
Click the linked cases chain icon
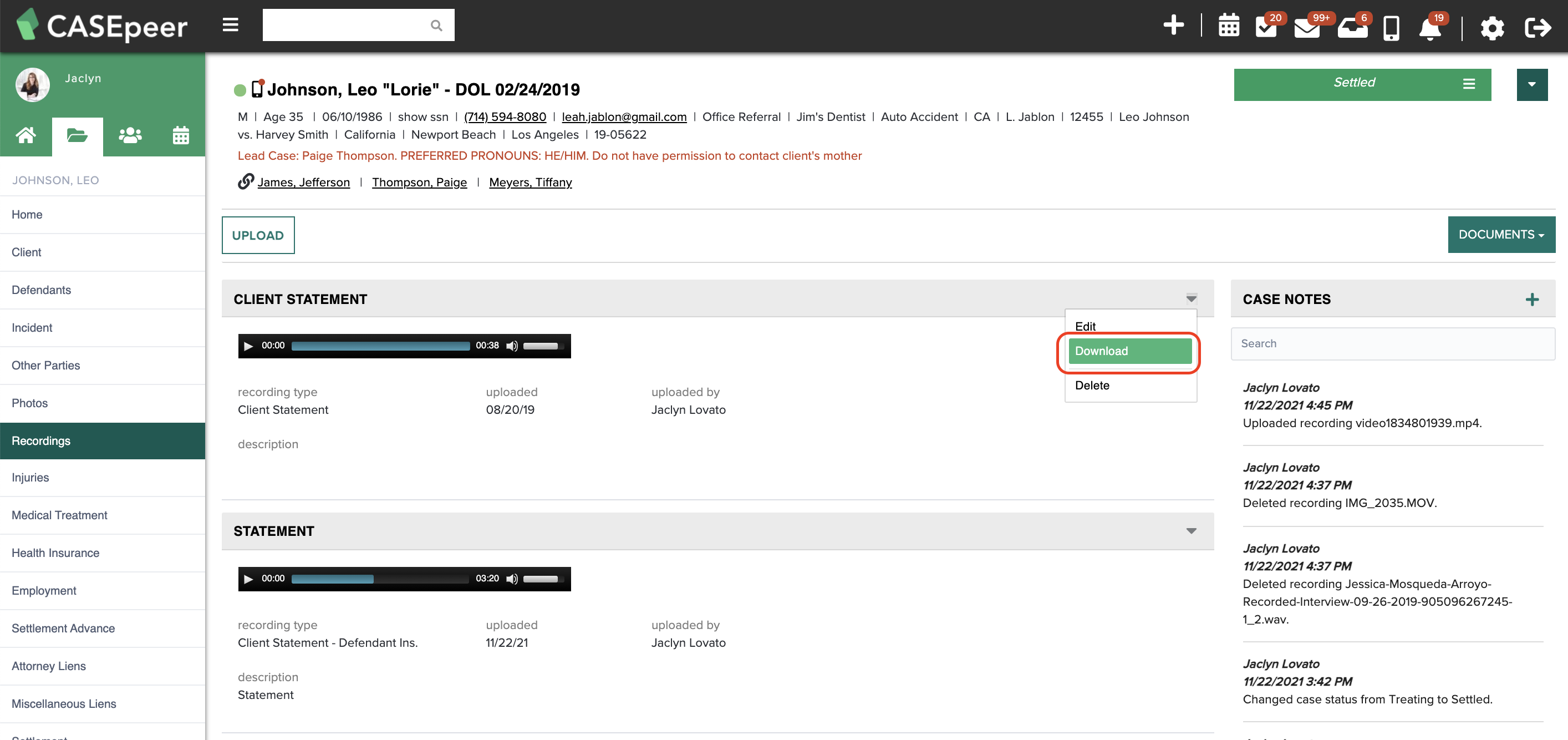pyautogui.click(x=245, y=181)
